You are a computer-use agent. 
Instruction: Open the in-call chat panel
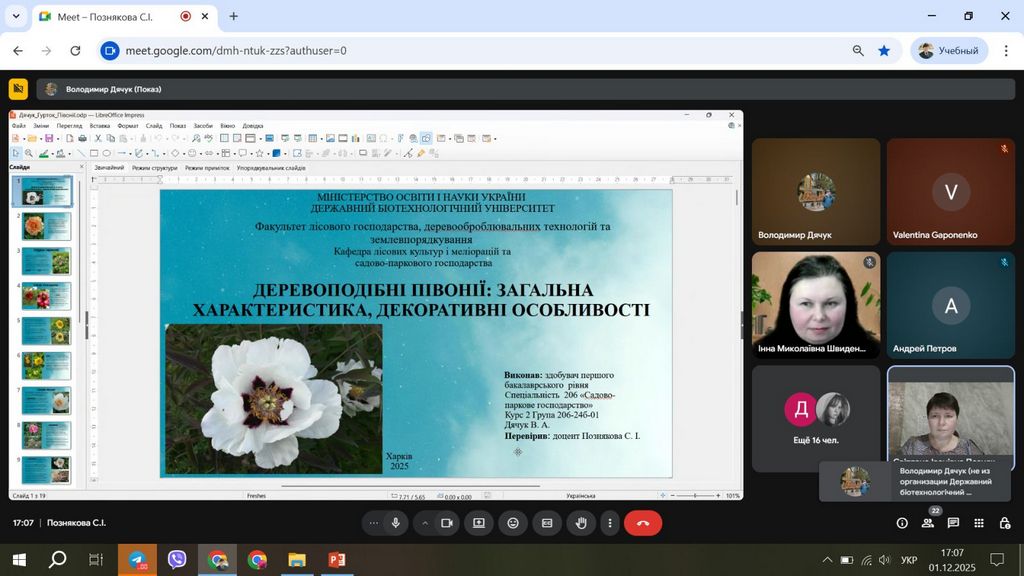pos(954,523)
